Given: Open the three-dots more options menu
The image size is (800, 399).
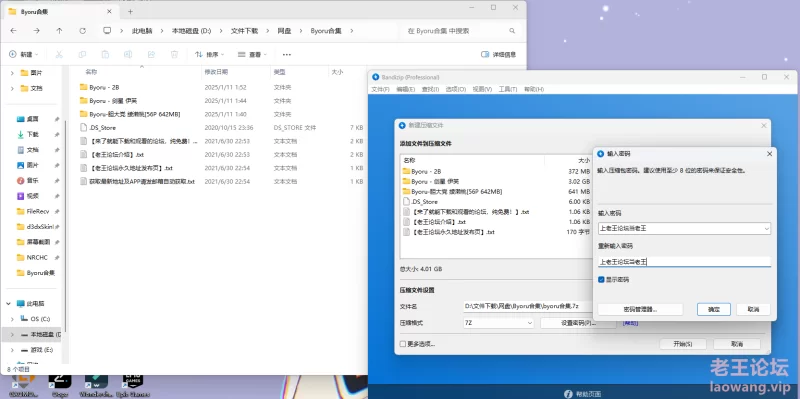Looking at the screenshot, I should click(x=287, y=55).
